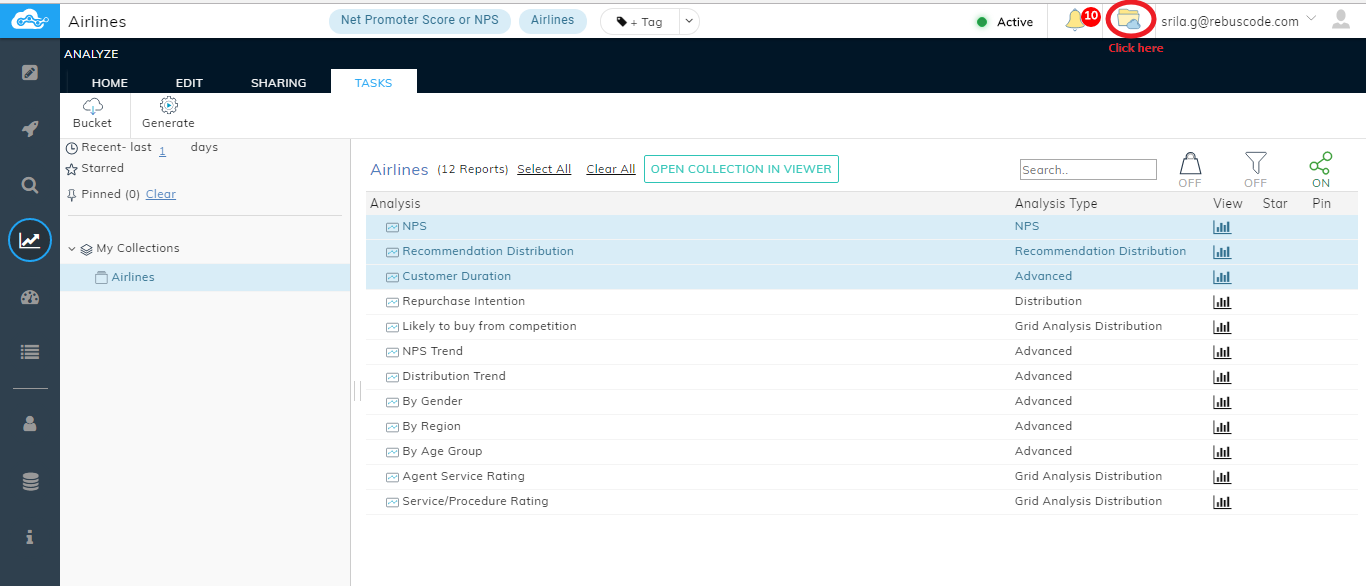Click the Analysis column header
The width and height of the screenshot is (1366, 586).
pyautogui.click(x=395, y=203)
